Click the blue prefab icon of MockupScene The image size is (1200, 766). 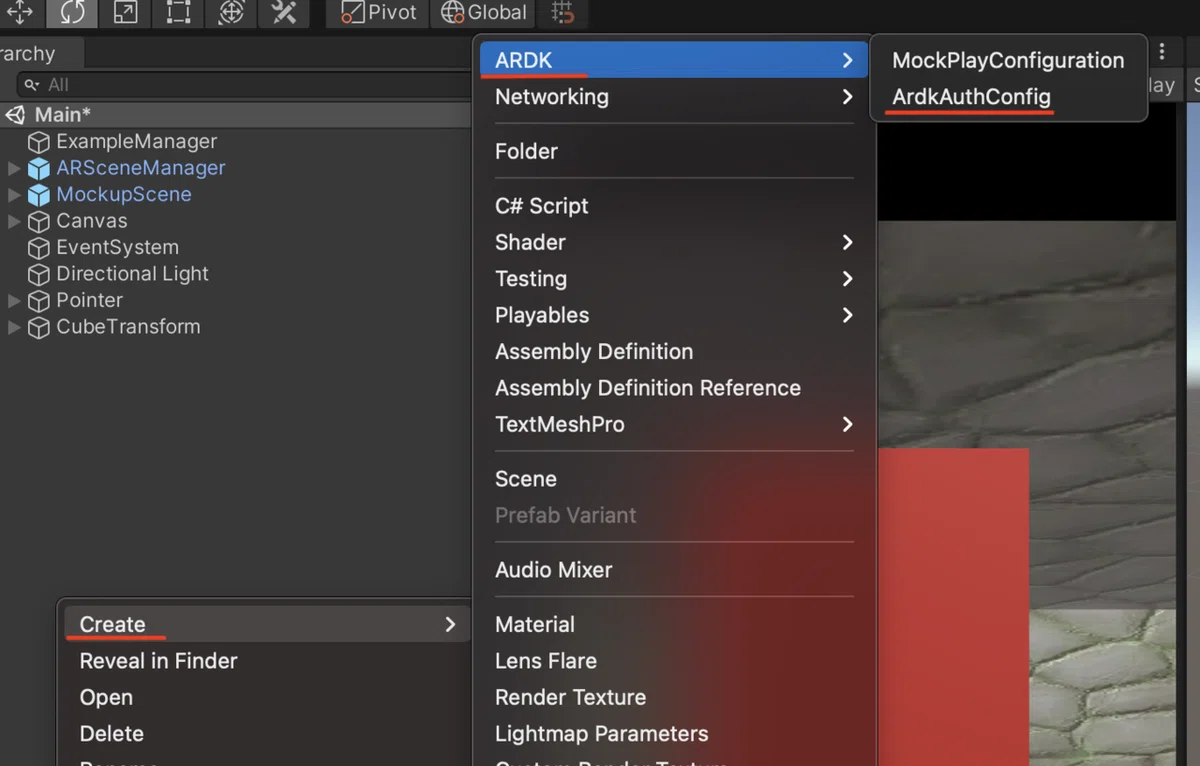tap(39, 195)
